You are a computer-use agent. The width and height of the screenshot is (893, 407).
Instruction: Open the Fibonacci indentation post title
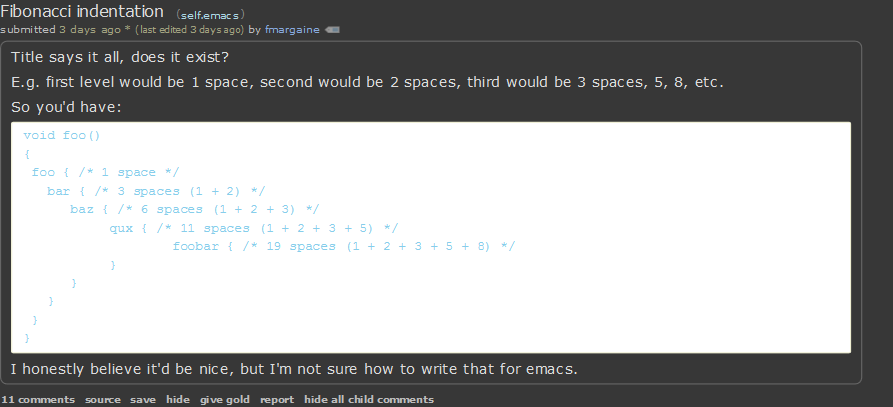point(82,11)
